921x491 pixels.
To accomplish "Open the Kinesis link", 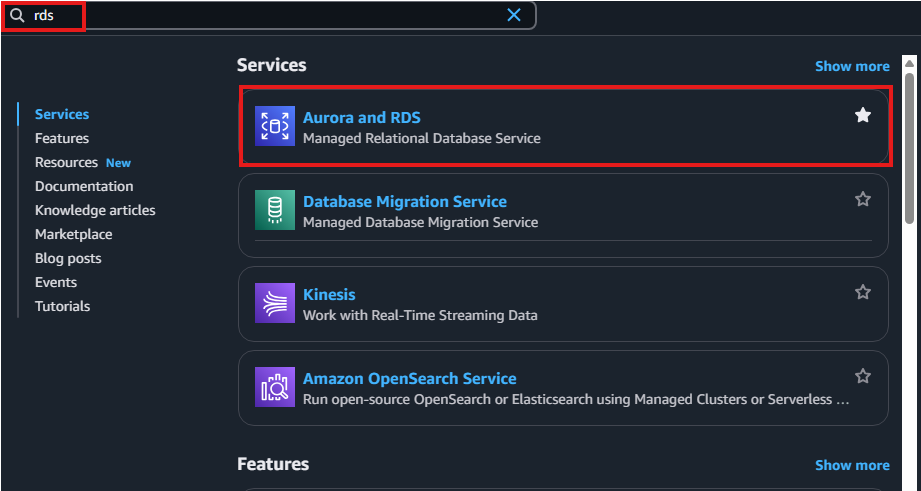I will pyautogui.click(x=329, y=294).
